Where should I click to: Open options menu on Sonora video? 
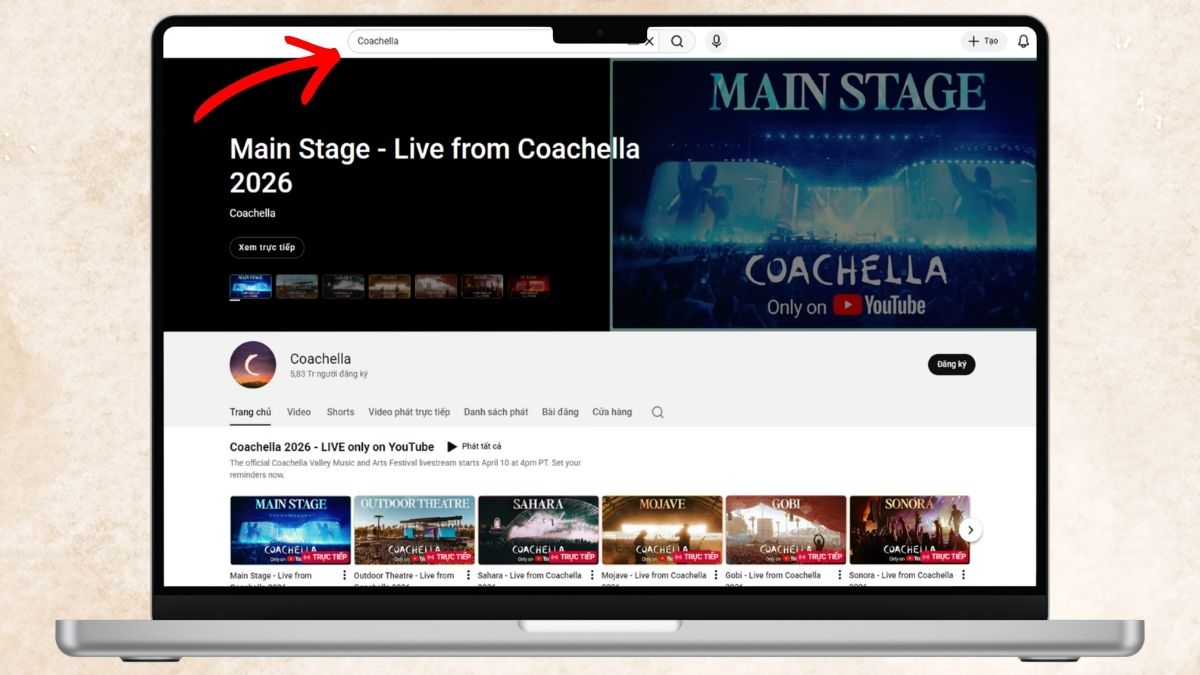(964, 573)
